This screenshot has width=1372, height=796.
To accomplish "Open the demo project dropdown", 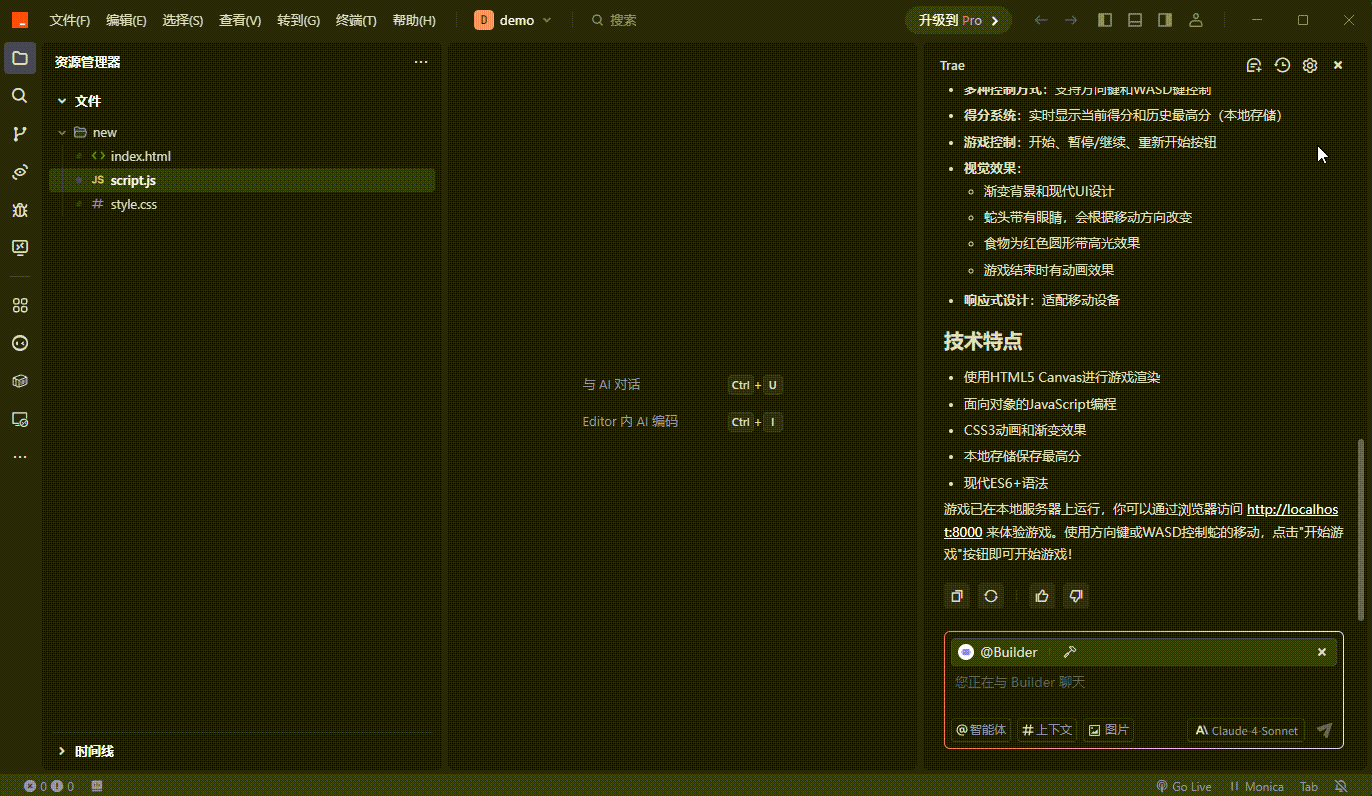I will 513,20.
